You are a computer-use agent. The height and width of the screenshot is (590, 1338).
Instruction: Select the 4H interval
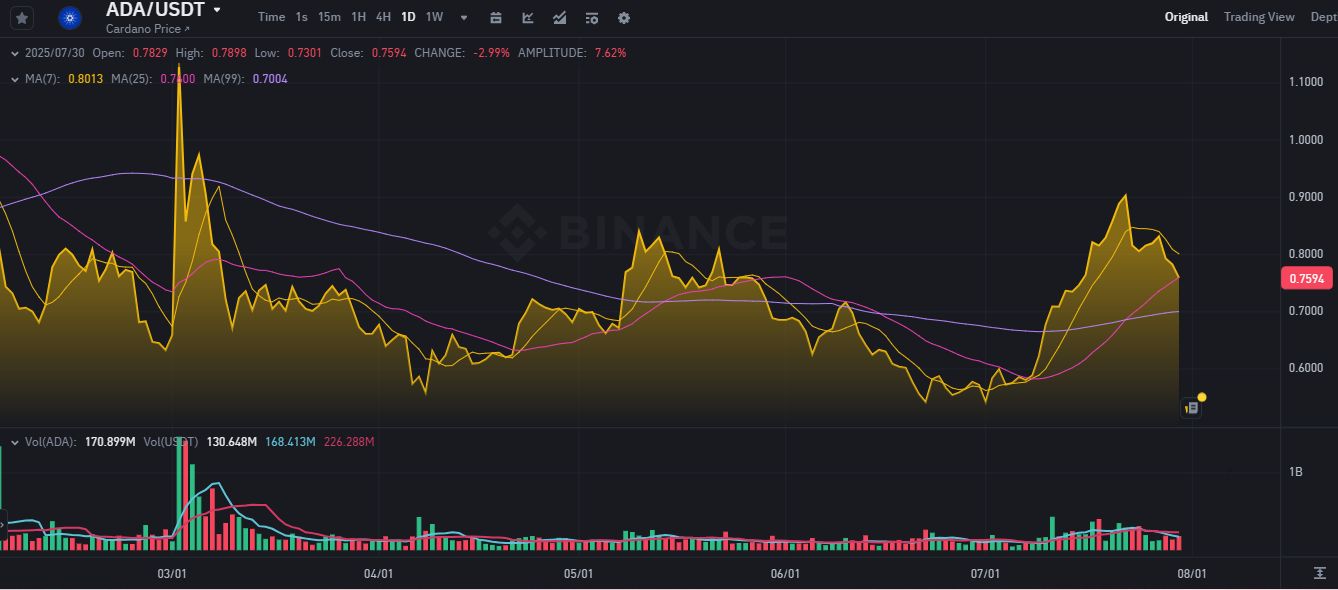[x=383, y=17]
